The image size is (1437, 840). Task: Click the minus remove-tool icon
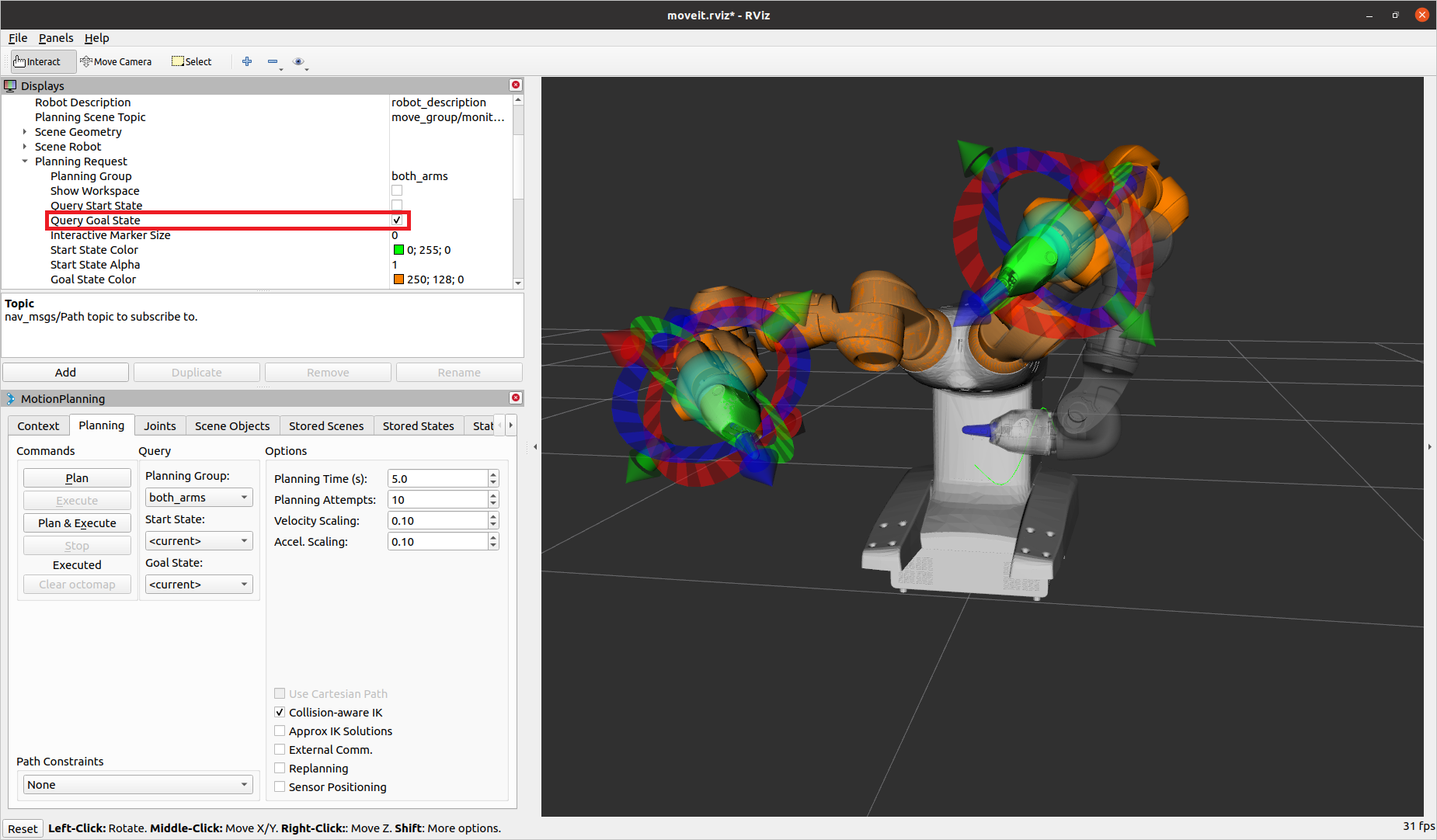[273, 62]
